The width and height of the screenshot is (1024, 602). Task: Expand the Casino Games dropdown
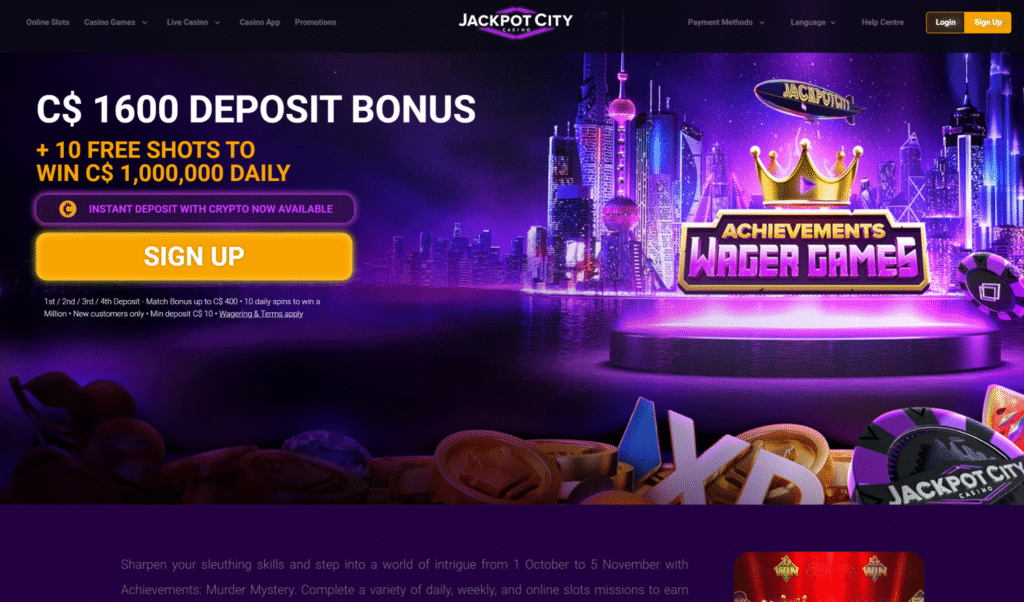[116, 22]
